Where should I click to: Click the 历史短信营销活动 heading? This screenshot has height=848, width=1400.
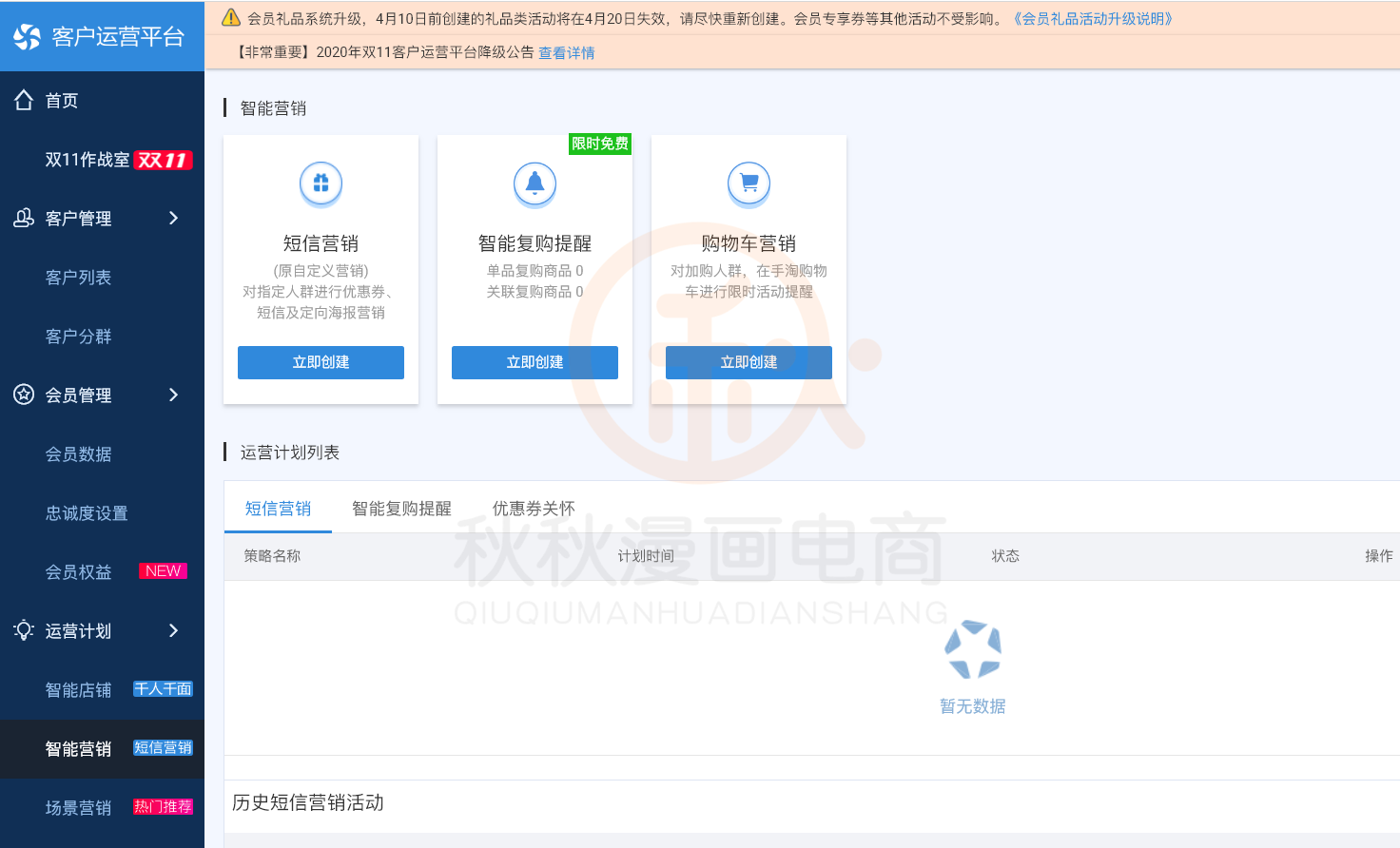point(308,802)
